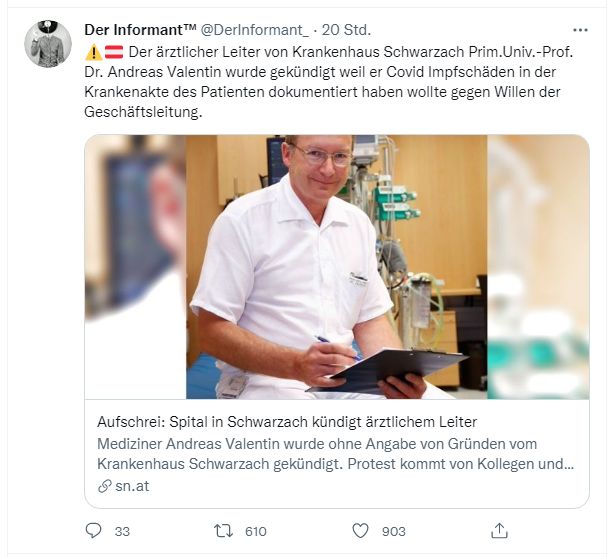Click the warning sign emoji in tweet

point(93,52)
